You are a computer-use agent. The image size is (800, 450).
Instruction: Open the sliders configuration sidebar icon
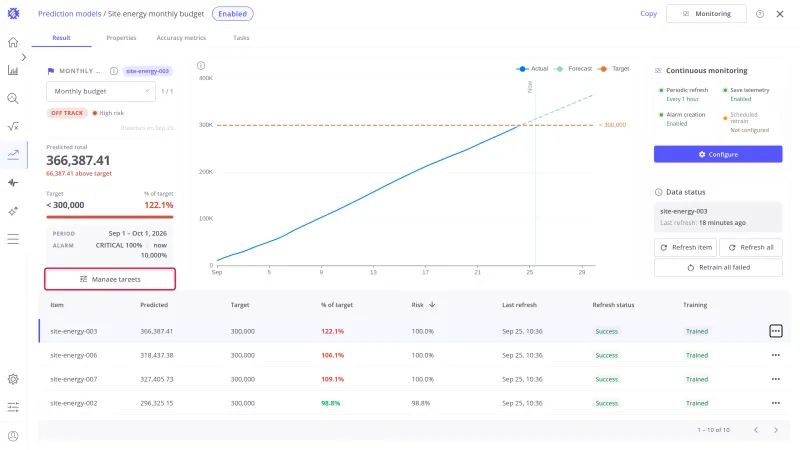tap(13, 407)
